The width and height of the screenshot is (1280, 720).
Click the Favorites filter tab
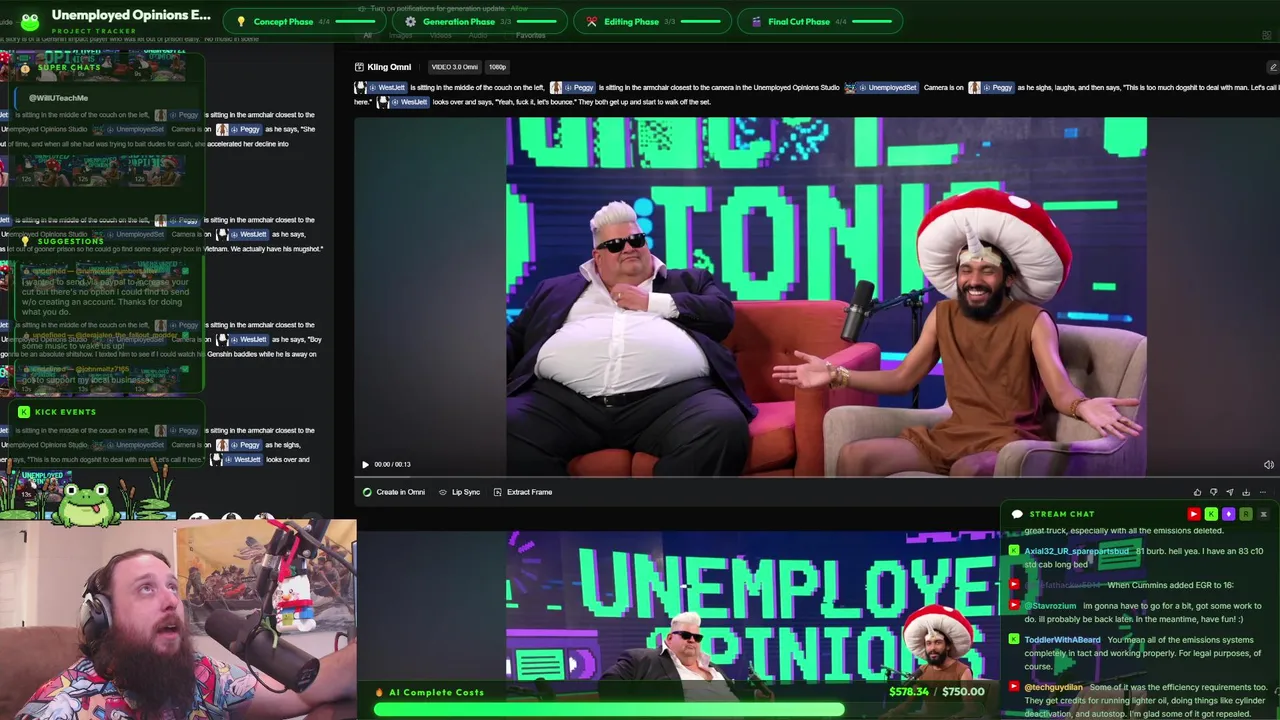point(530,36)
